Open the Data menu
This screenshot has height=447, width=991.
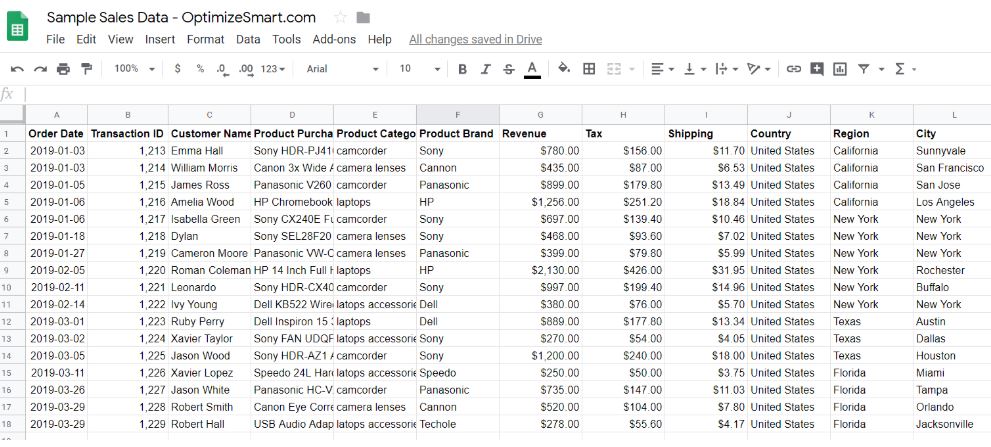click(x=248, y=39)
